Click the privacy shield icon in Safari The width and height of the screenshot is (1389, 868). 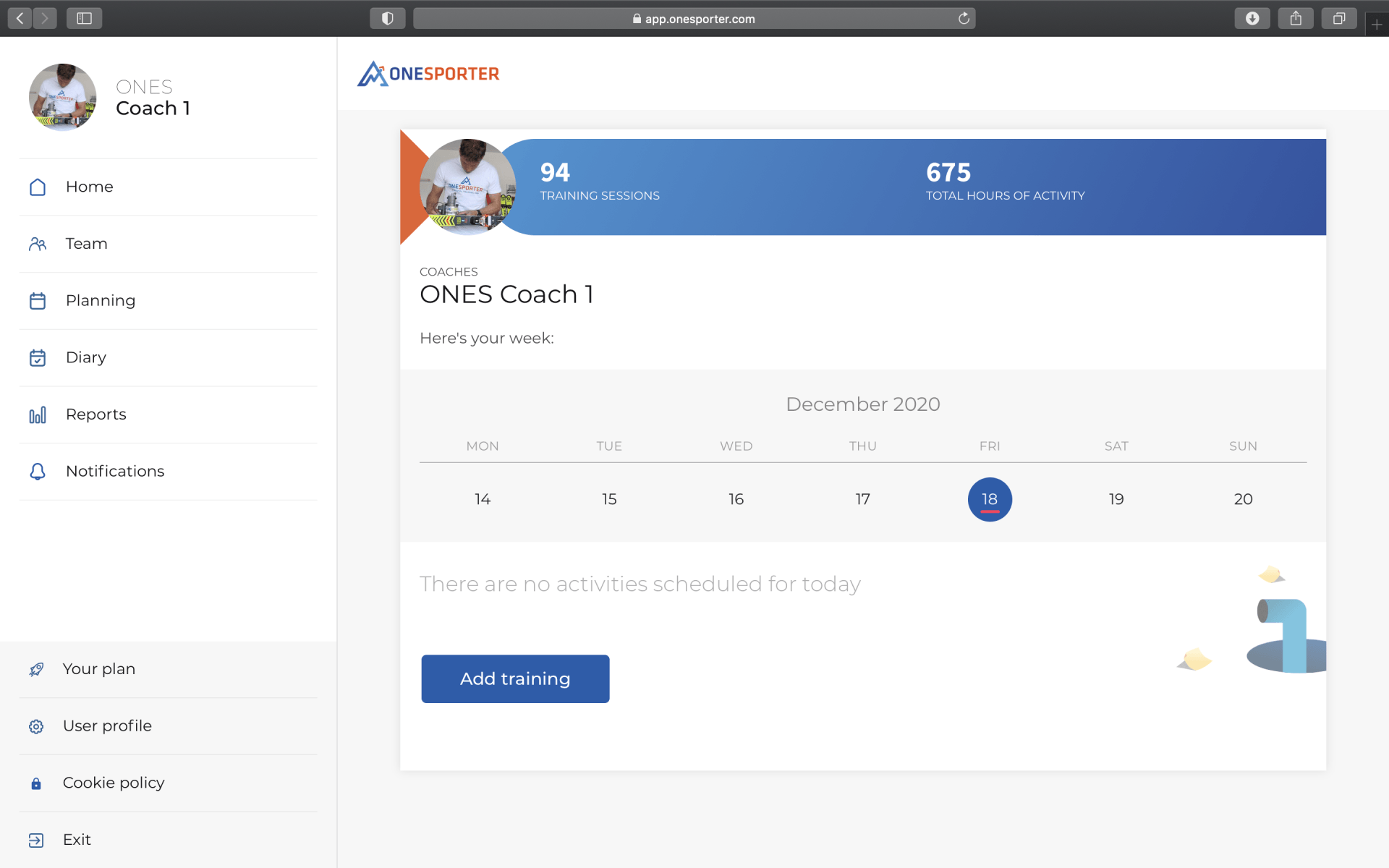click(x=388, y=18)
